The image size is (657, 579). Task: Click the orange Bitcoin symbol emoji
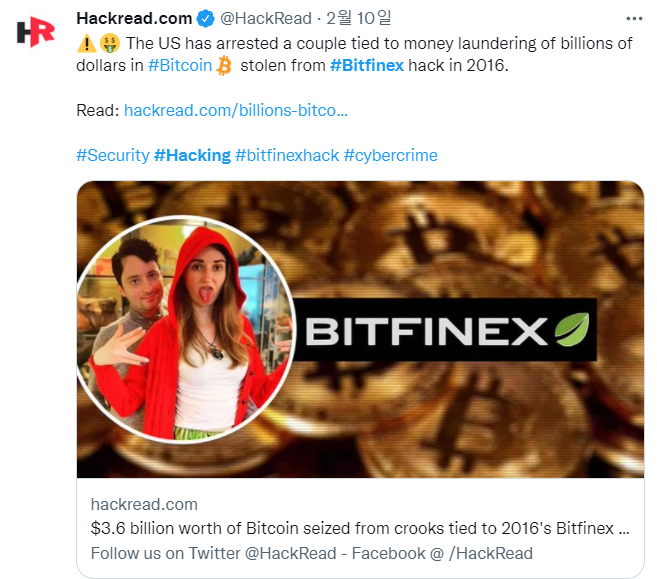pos(224,66)
